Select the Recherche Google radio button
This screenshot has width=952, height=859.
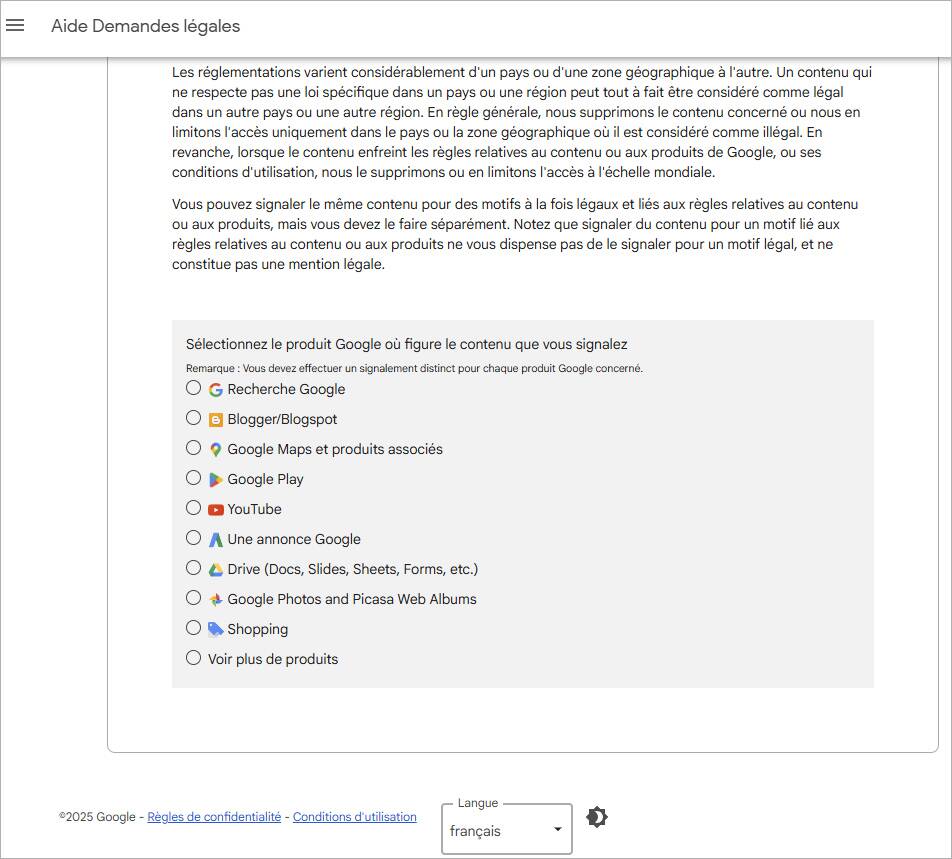pyautogui.click(x=194, y=388)
